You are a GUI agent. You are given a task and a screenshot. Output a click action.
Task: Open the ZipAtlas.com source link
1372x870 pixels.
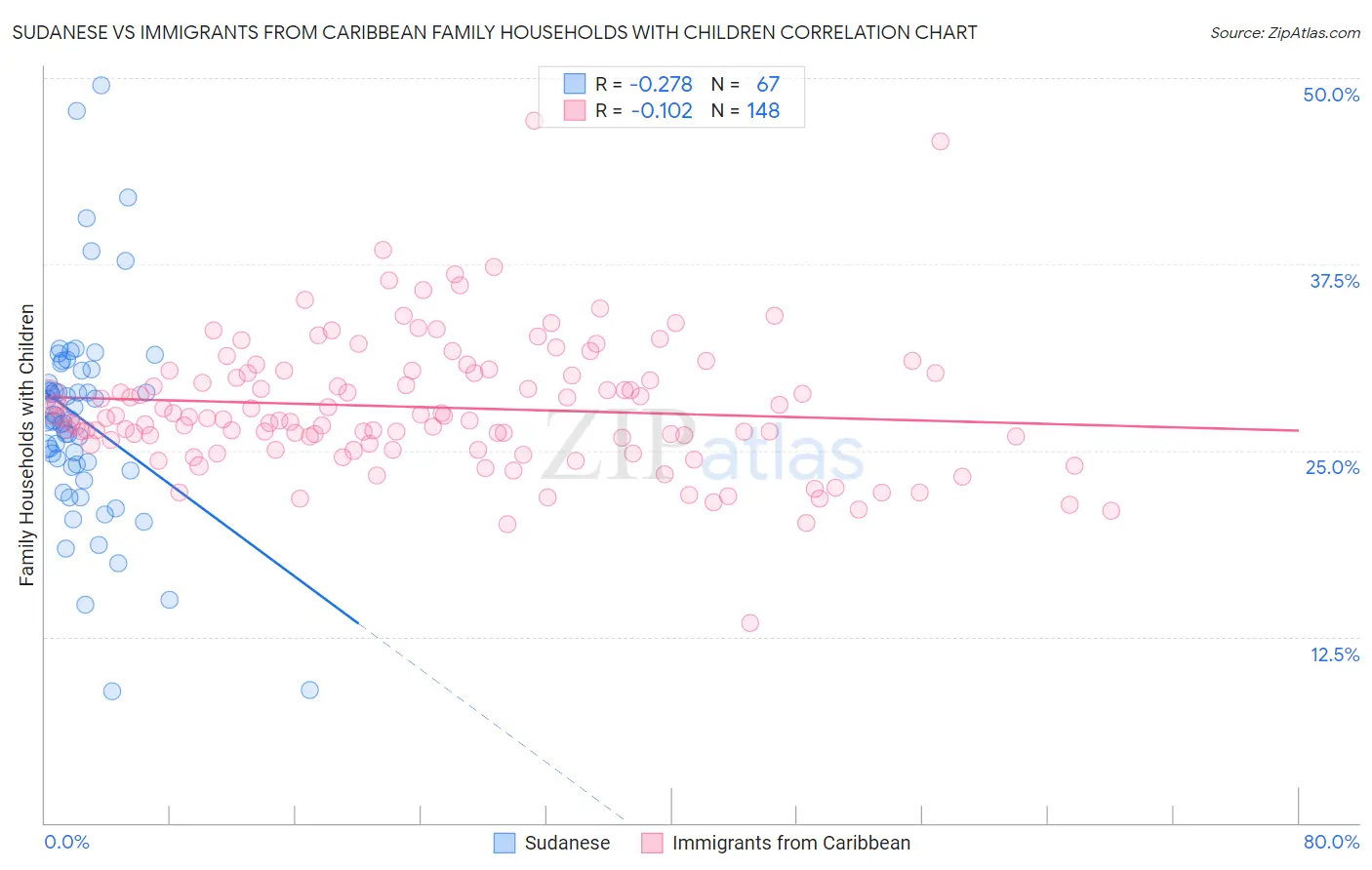[1285, 32]
